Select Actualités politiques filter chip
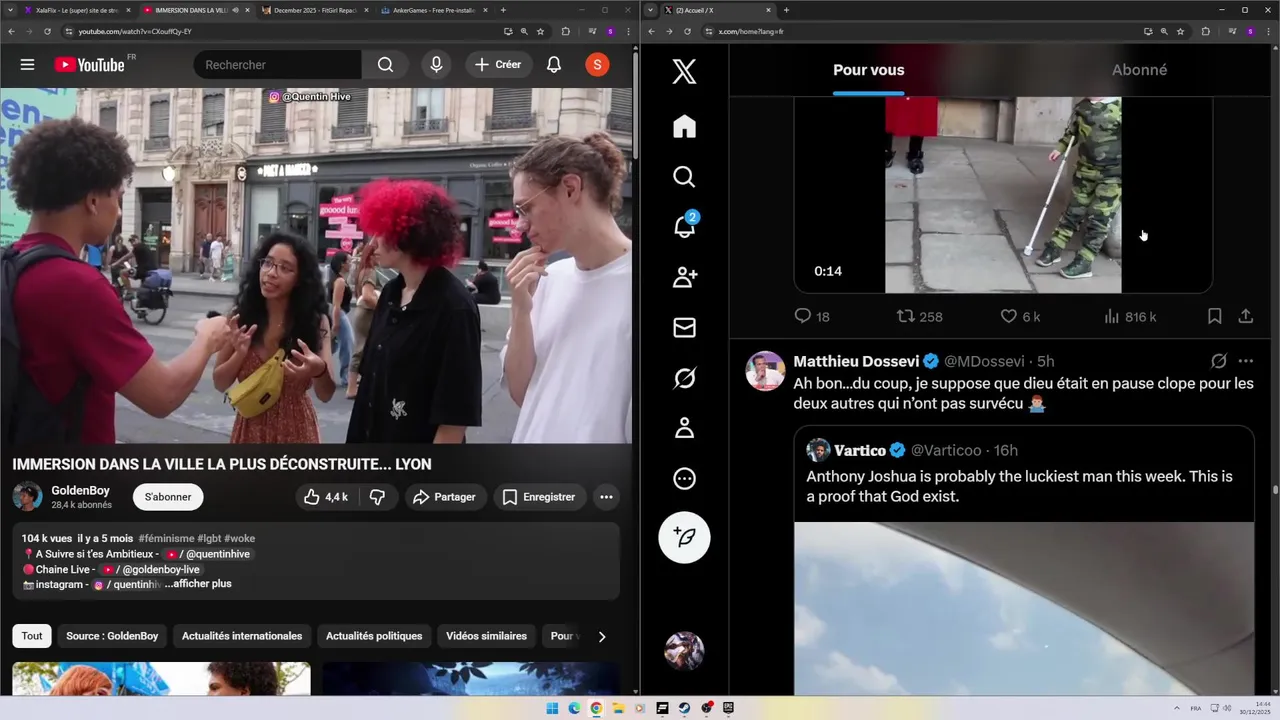 point(374,636)
